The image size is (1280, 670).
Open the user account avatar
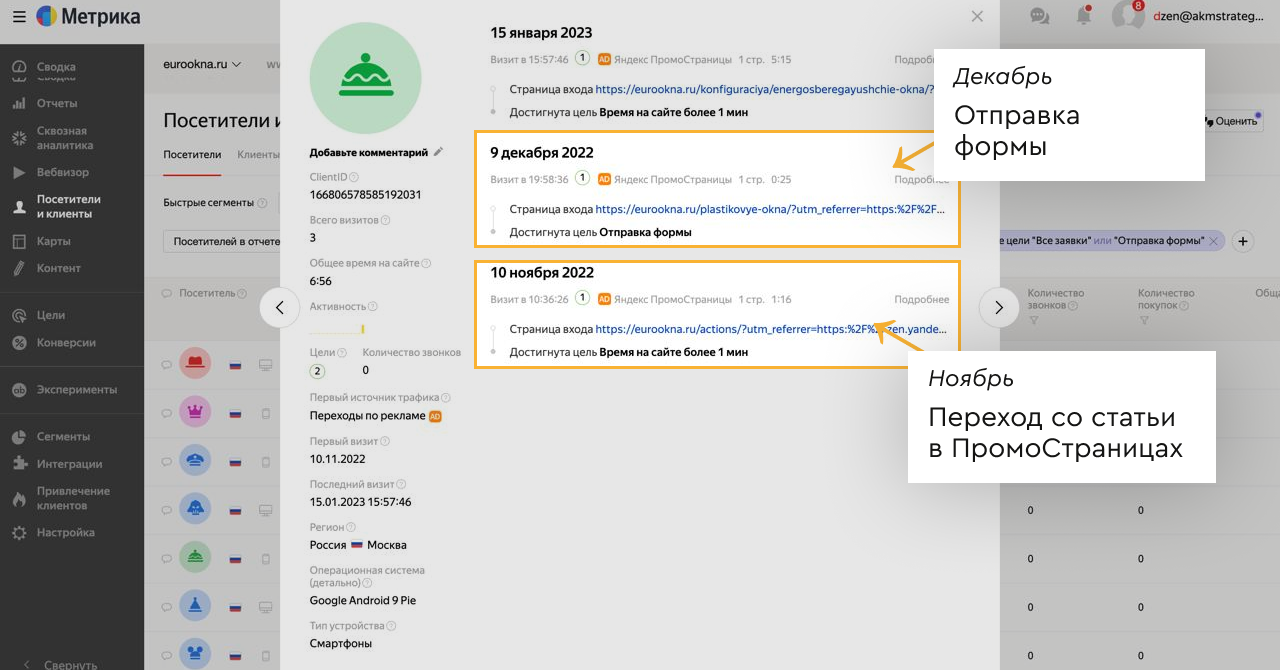(x=1128, y=16)
